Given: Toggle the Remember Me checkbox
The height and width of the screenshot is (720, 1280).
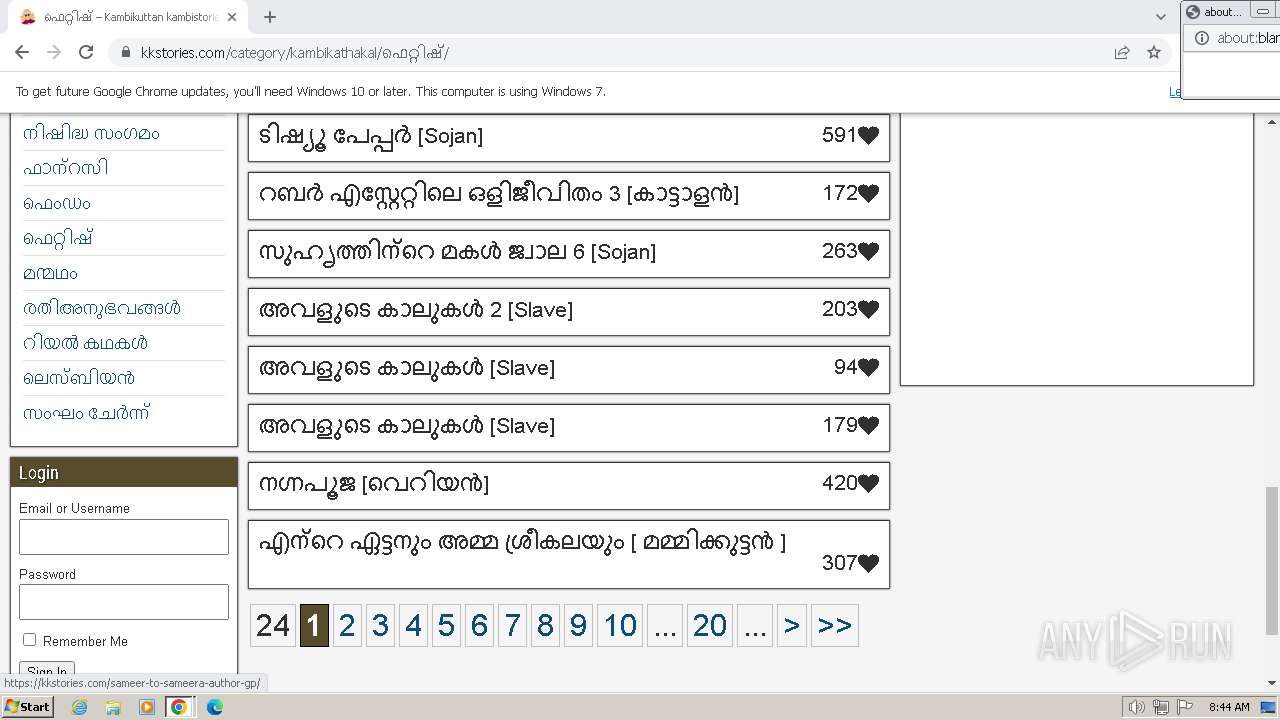Looking at the screenshot, I should (29, 640).
